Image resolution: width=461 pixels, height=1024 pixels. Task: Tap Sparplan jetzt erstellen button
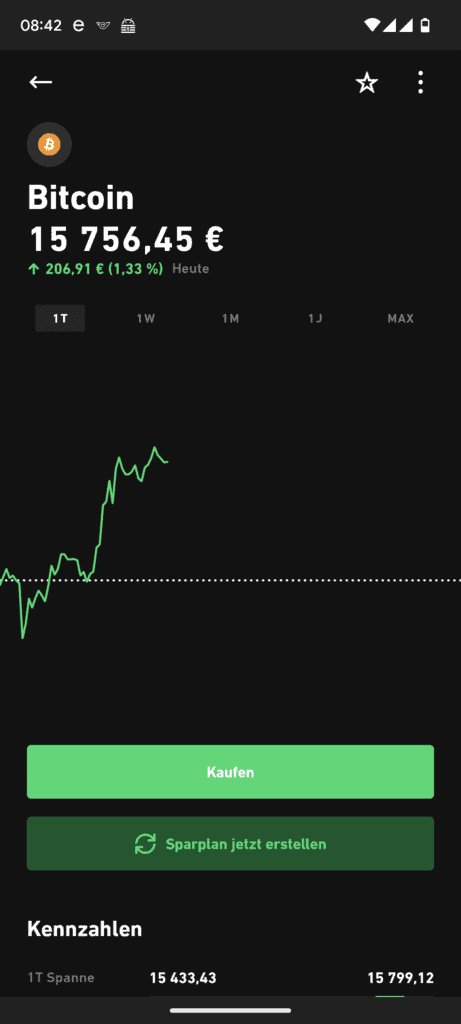230,844
